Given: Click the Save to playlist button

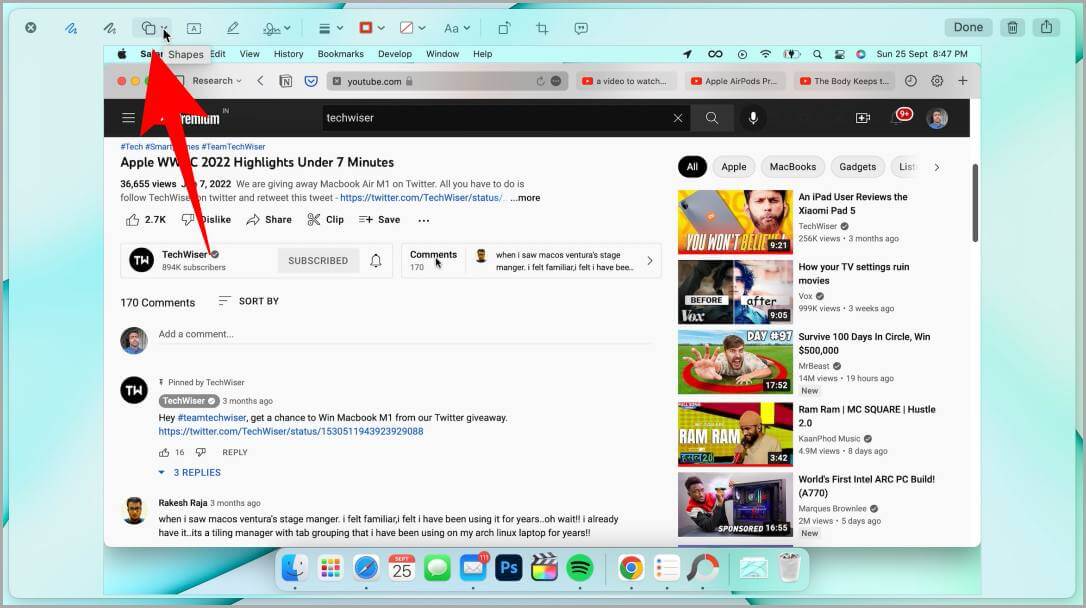Looking at the screenshot, I should point(380,220).
